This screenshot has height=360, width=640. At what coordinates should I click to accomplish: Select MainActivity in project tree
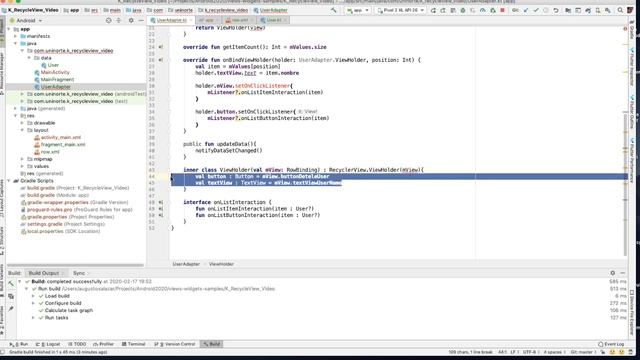55,72
